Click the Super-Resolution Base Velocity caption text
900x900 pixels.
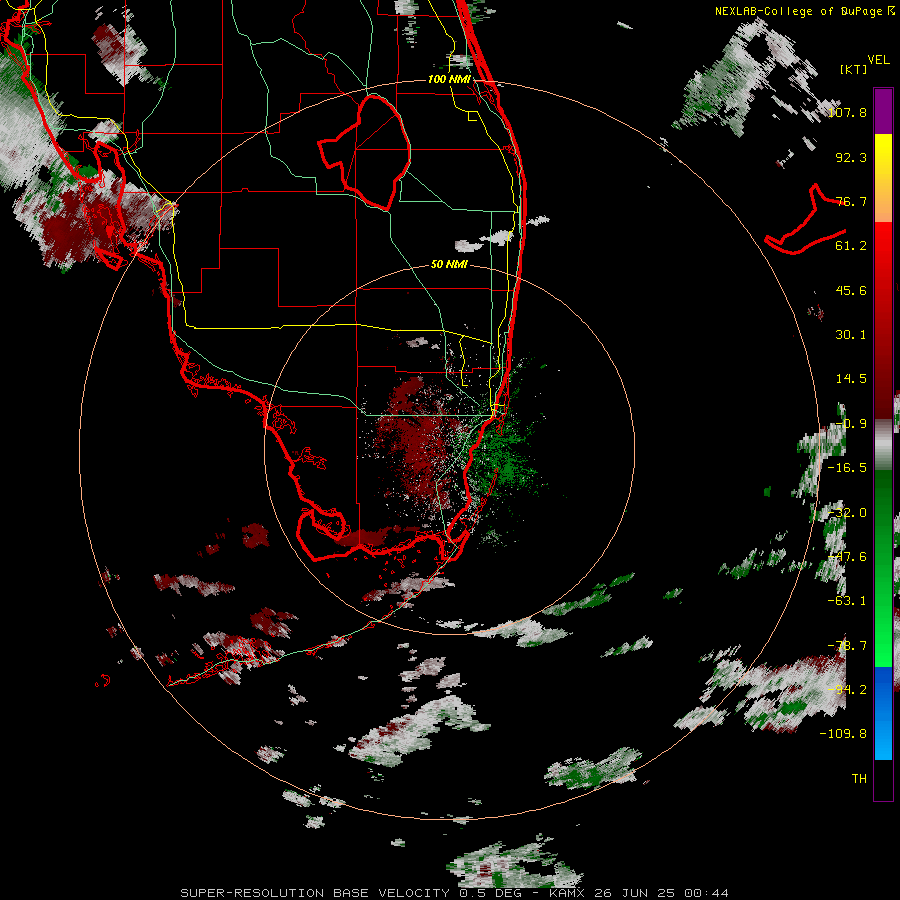pyautogui.click(x=455, y=893)
